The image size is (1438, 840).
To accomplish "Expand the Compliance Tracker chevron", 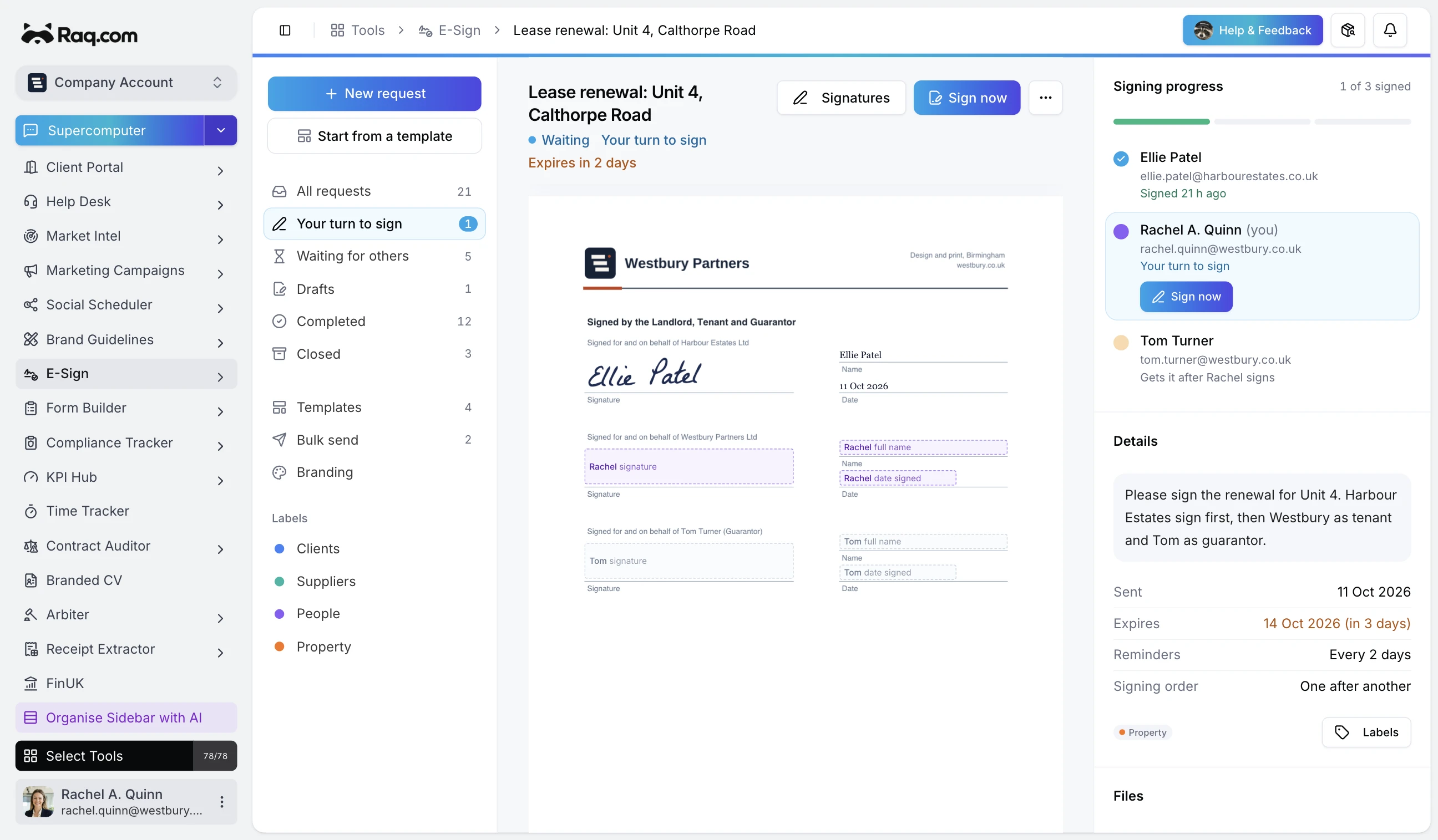I will tap(220, 446).
